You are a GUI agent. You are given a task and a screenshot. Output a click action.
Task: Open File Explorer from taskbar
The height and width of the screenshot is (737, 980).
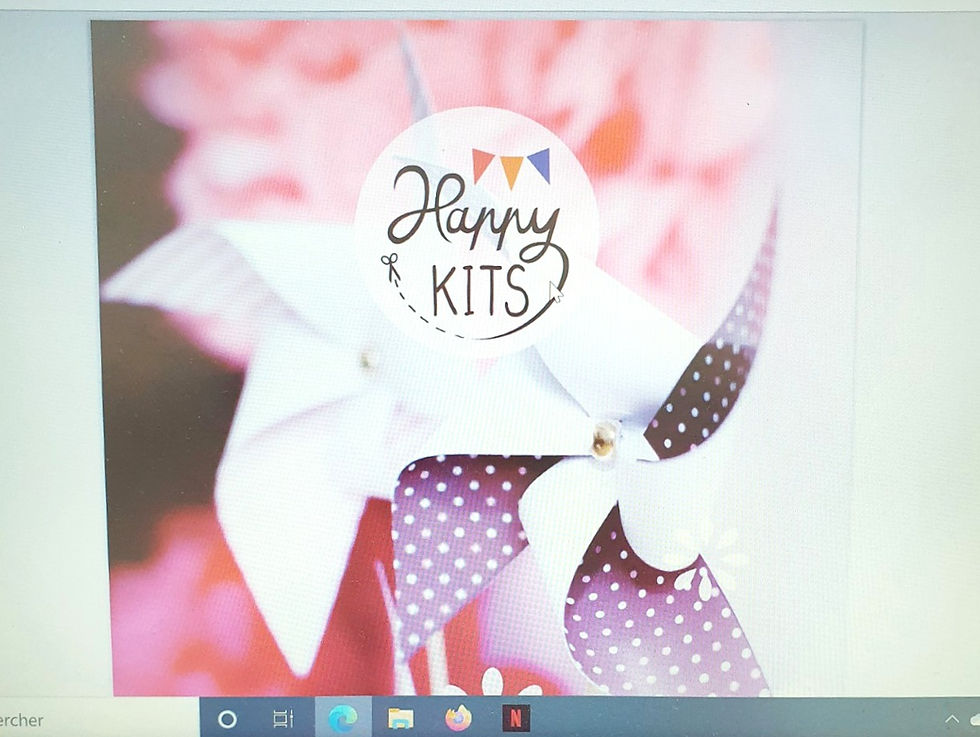pos(400,718)
